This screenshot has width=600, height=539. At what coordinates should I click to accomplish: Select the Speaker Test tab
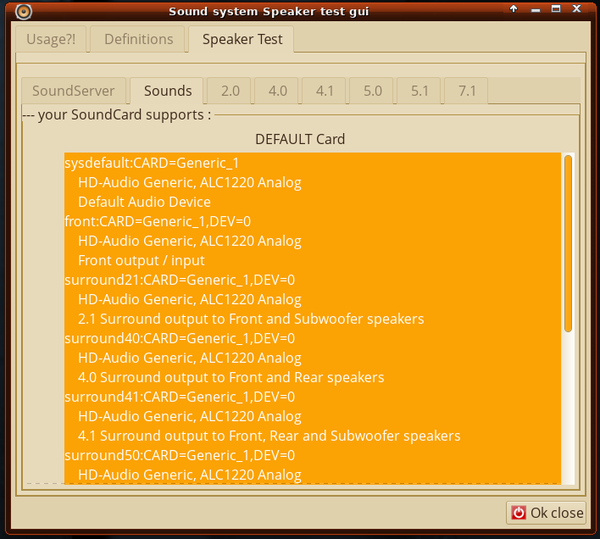pyautogui.click(x=242, y=40)
